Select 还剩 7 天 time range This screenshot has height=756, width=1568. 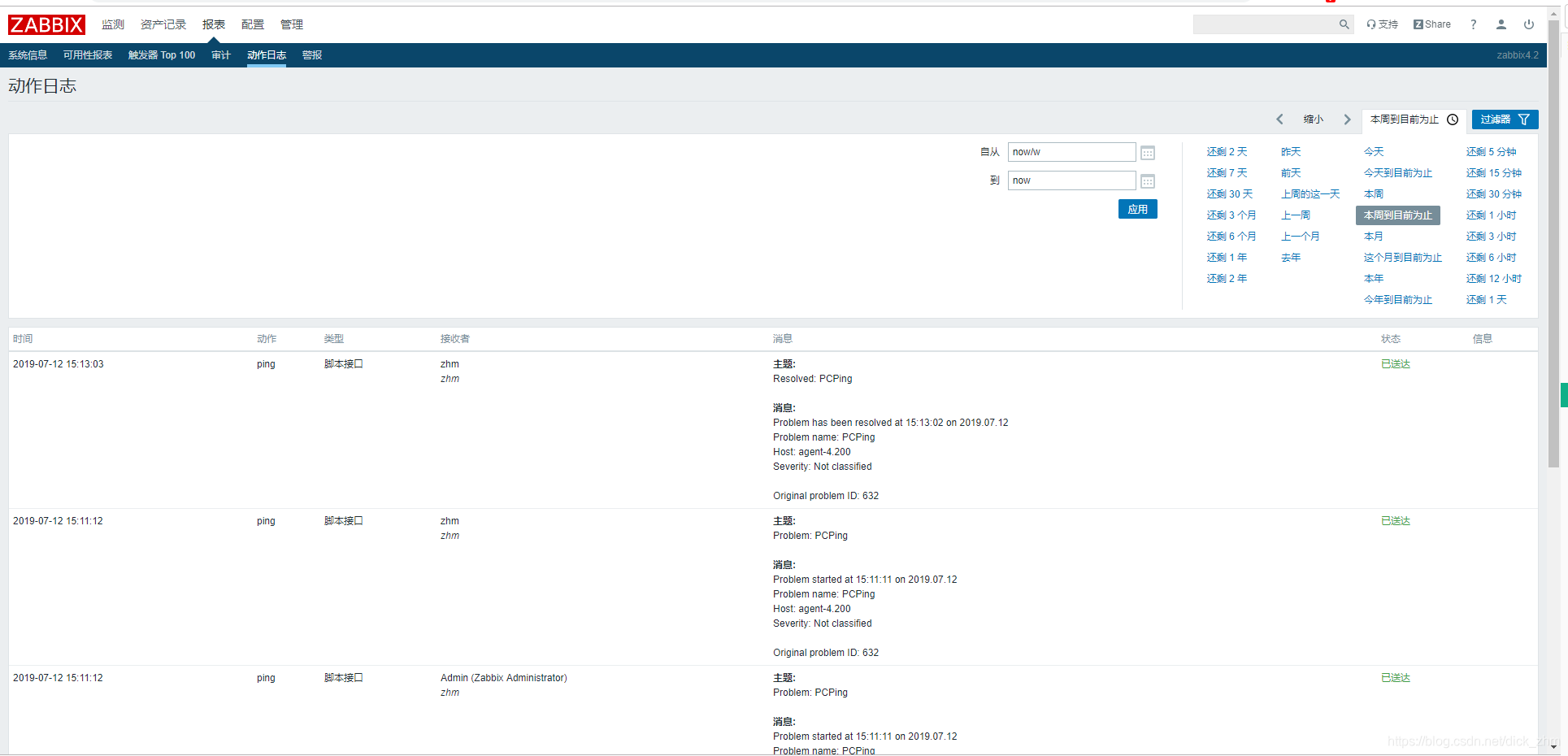(1227, 173)
